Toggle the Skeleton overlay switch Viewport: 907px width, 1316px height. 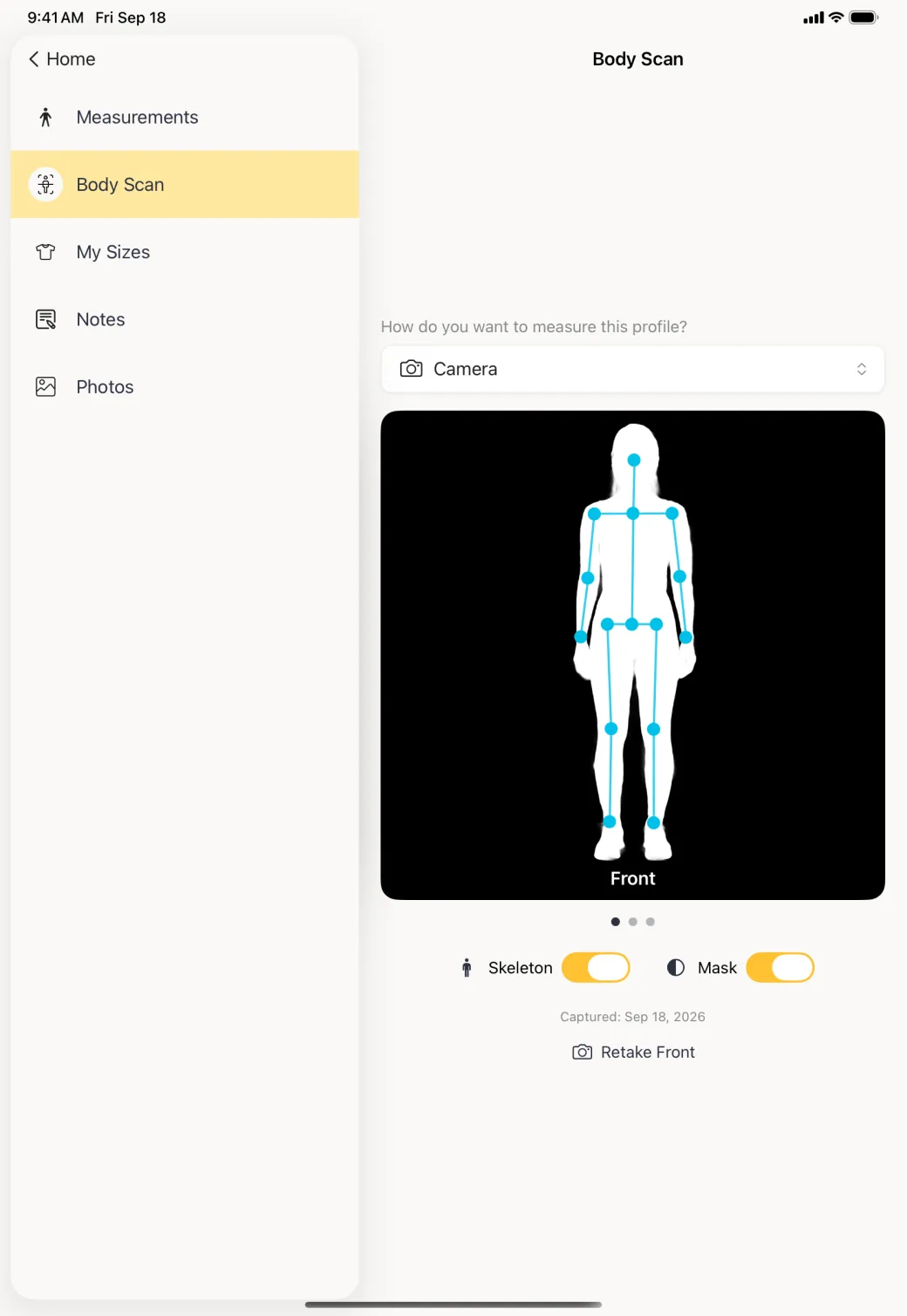pyautogui.click(x=596, y=968)
